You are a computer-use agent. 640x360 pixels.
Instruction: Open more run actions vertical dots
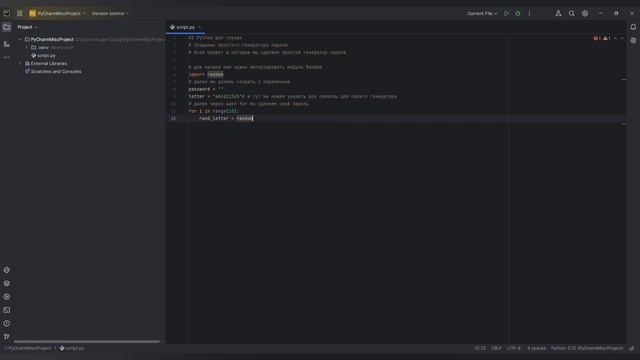[x=529, y=13]
